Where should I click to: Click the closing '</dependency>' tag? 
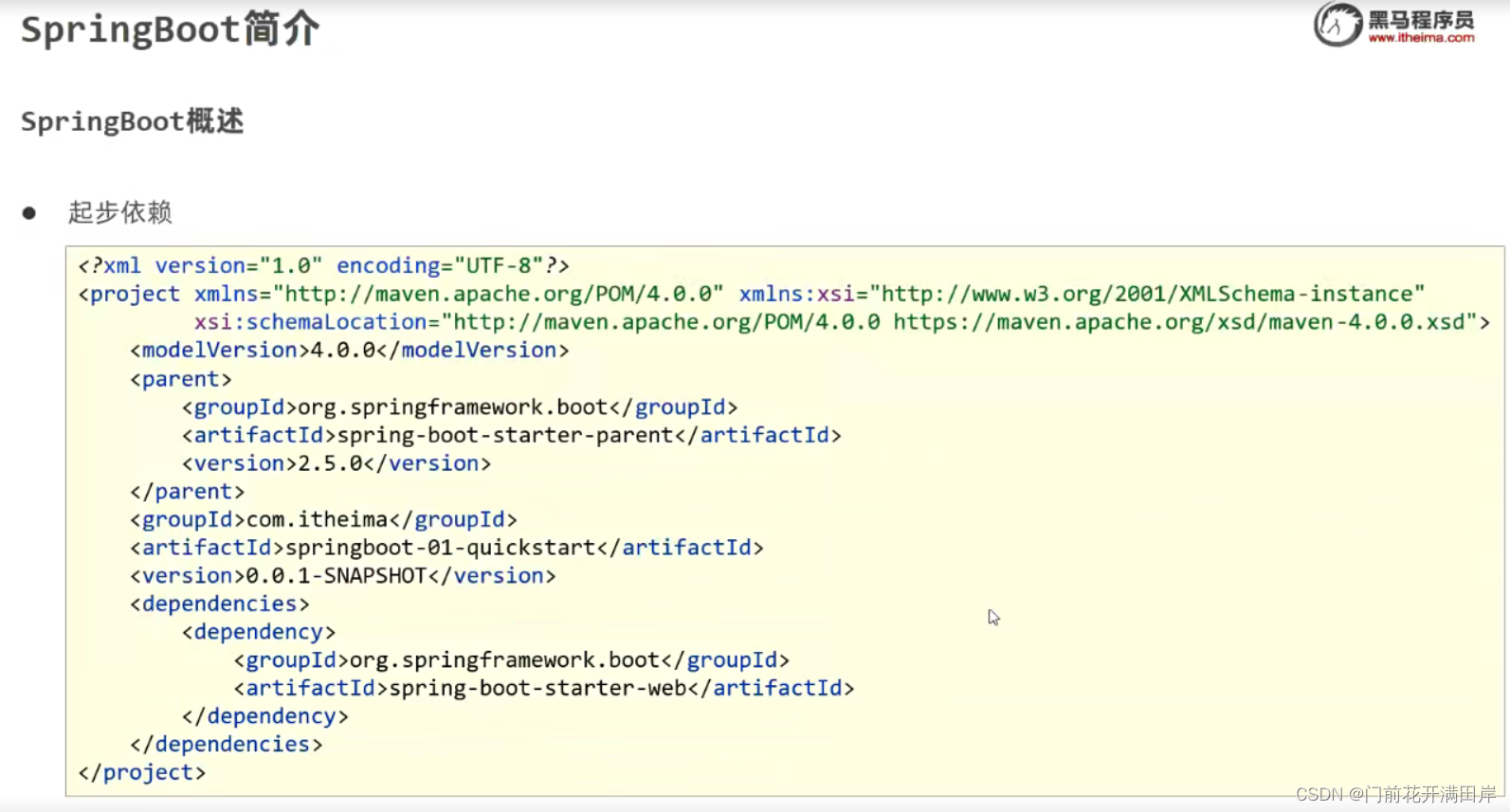pyautogui.click(x=265, y=716)
